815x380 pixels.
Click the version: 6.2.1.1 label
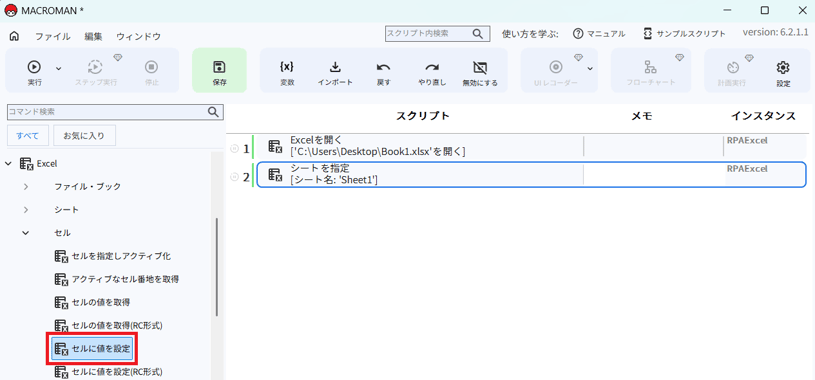click(775, 32)
